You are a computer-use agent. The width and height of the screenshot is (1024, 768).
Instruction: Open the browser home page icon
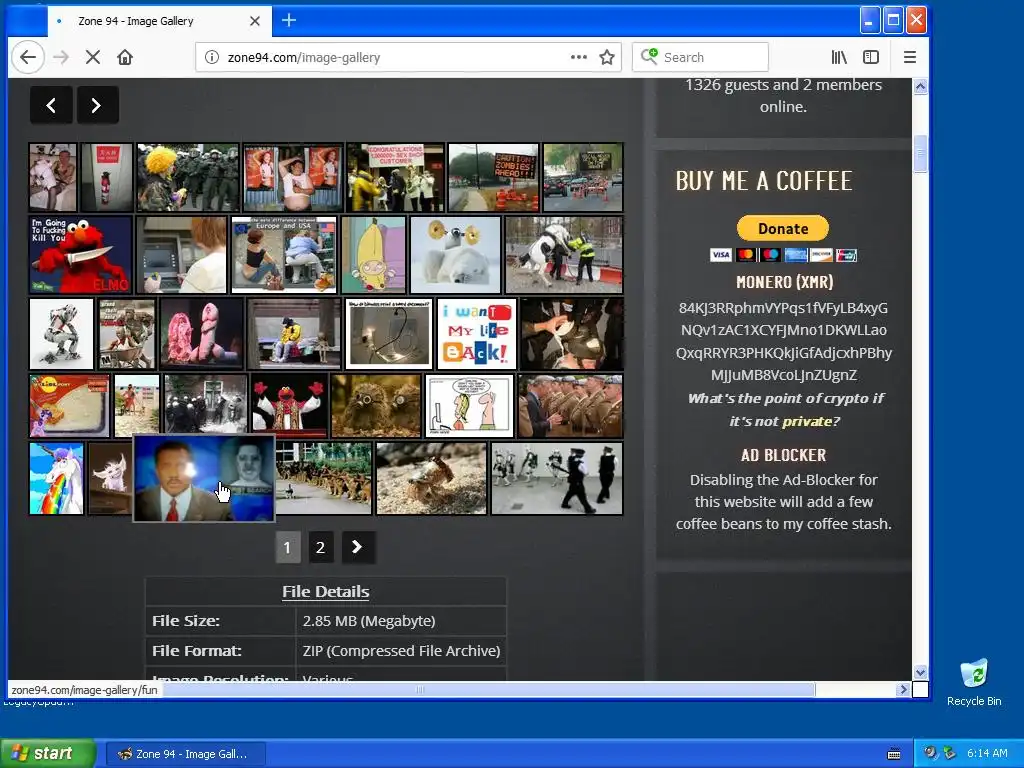pyautogui.click(x=125, y=57)
